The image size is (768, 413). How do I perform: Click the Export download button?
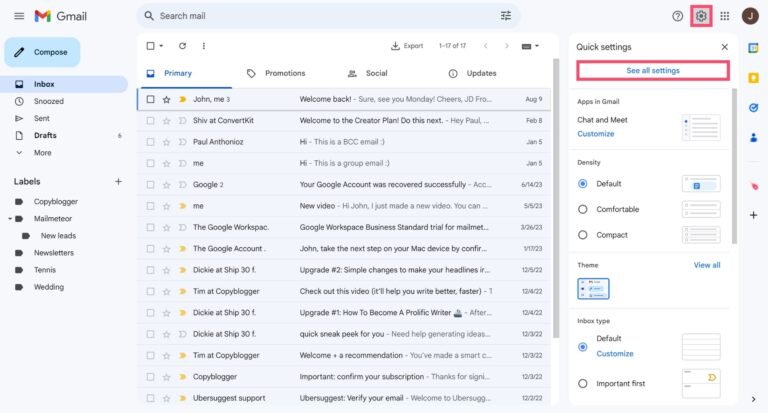pos(407,46)
